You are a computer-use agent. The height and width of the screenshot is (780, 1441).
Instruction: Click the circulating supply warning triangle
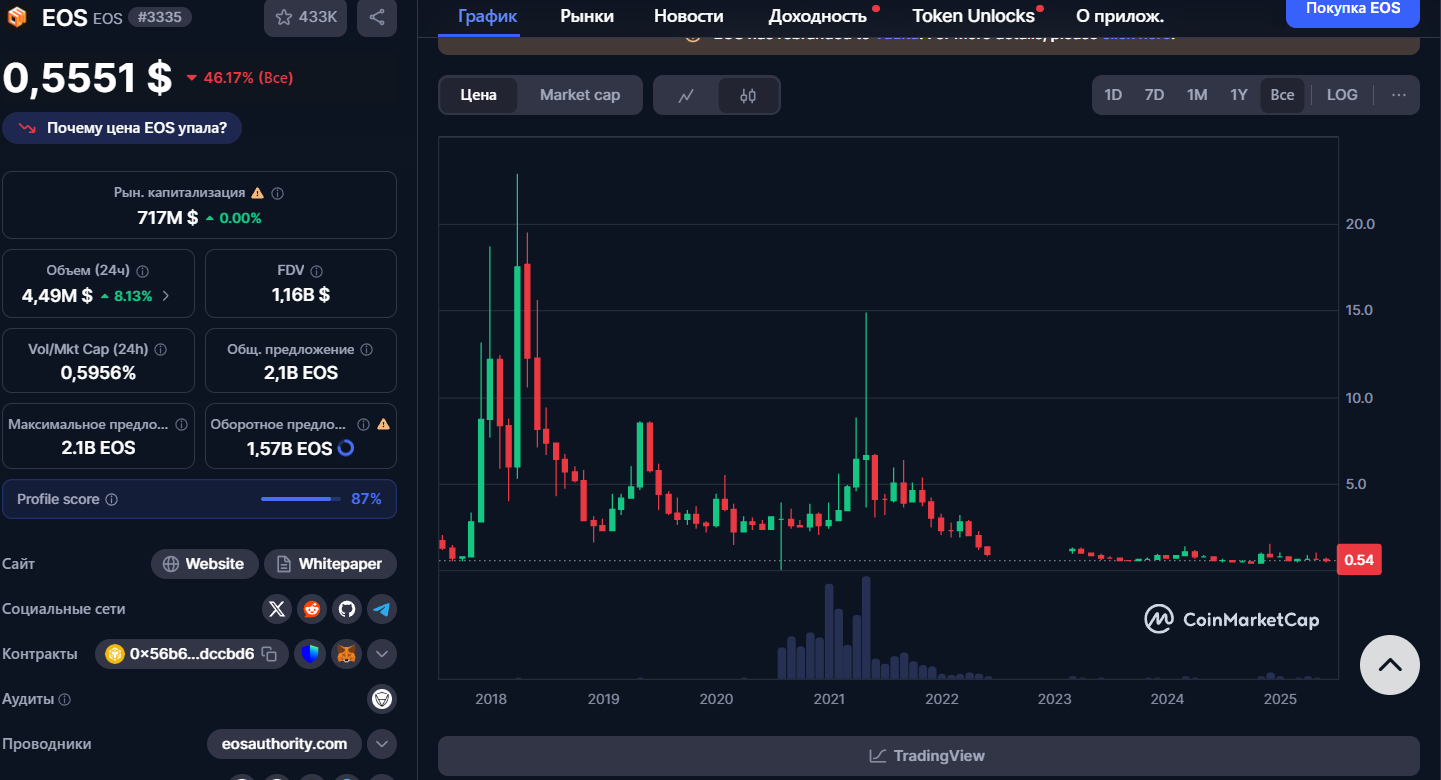tap(384, 424)
